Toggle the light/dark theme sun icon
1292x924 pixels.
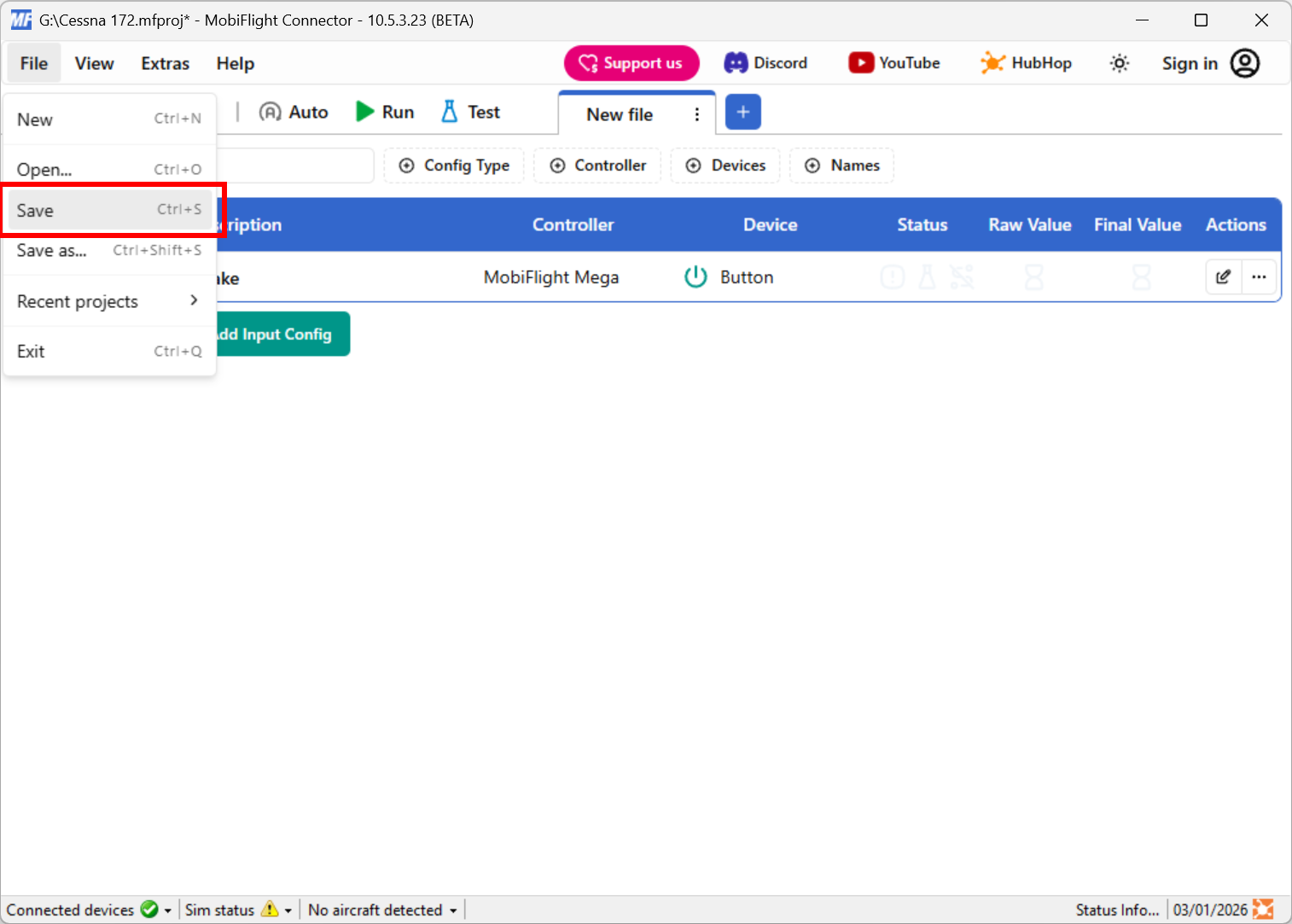[1119, 62]
